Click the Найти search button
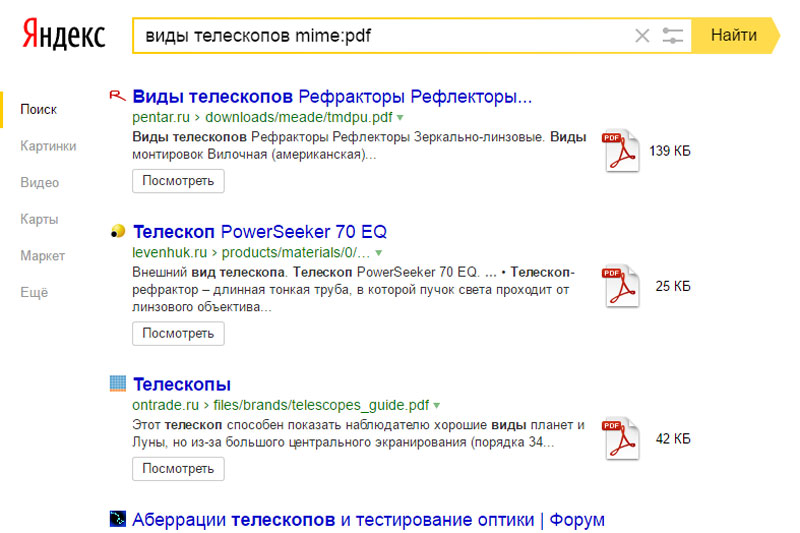 [x=734, y=35]
